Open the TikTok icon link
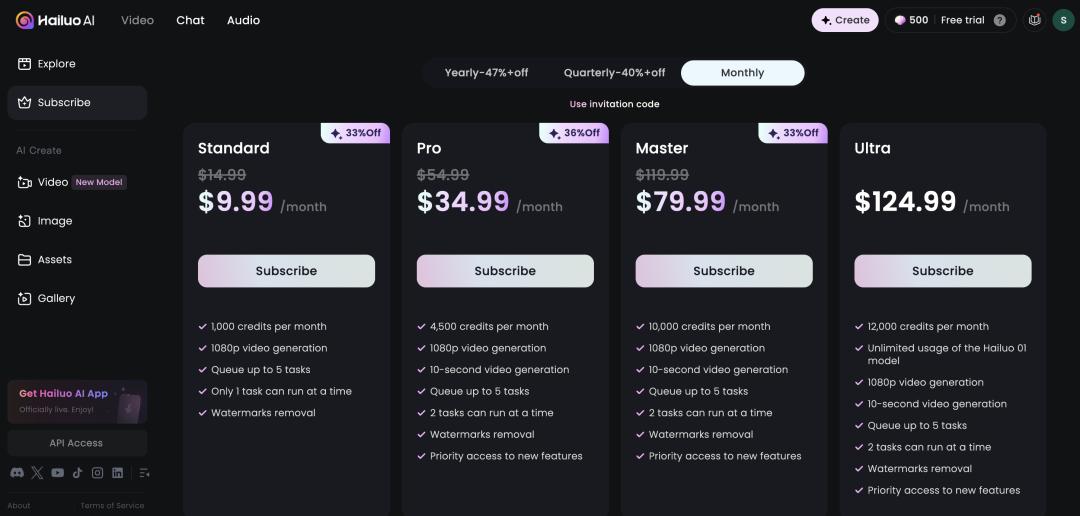Viewport: 1080px width, 516px height. pyautogui.click(x=77, y=473)
